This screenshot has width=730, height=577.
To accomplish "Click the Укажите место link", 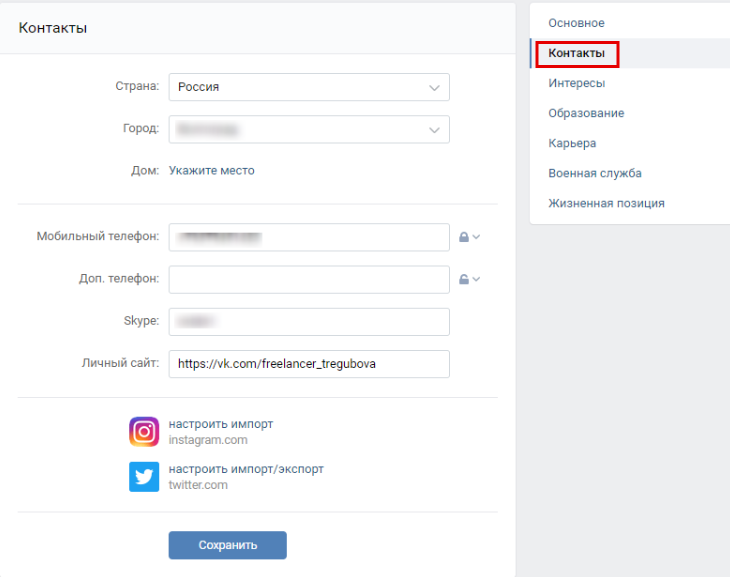I will tap(212, 171).
